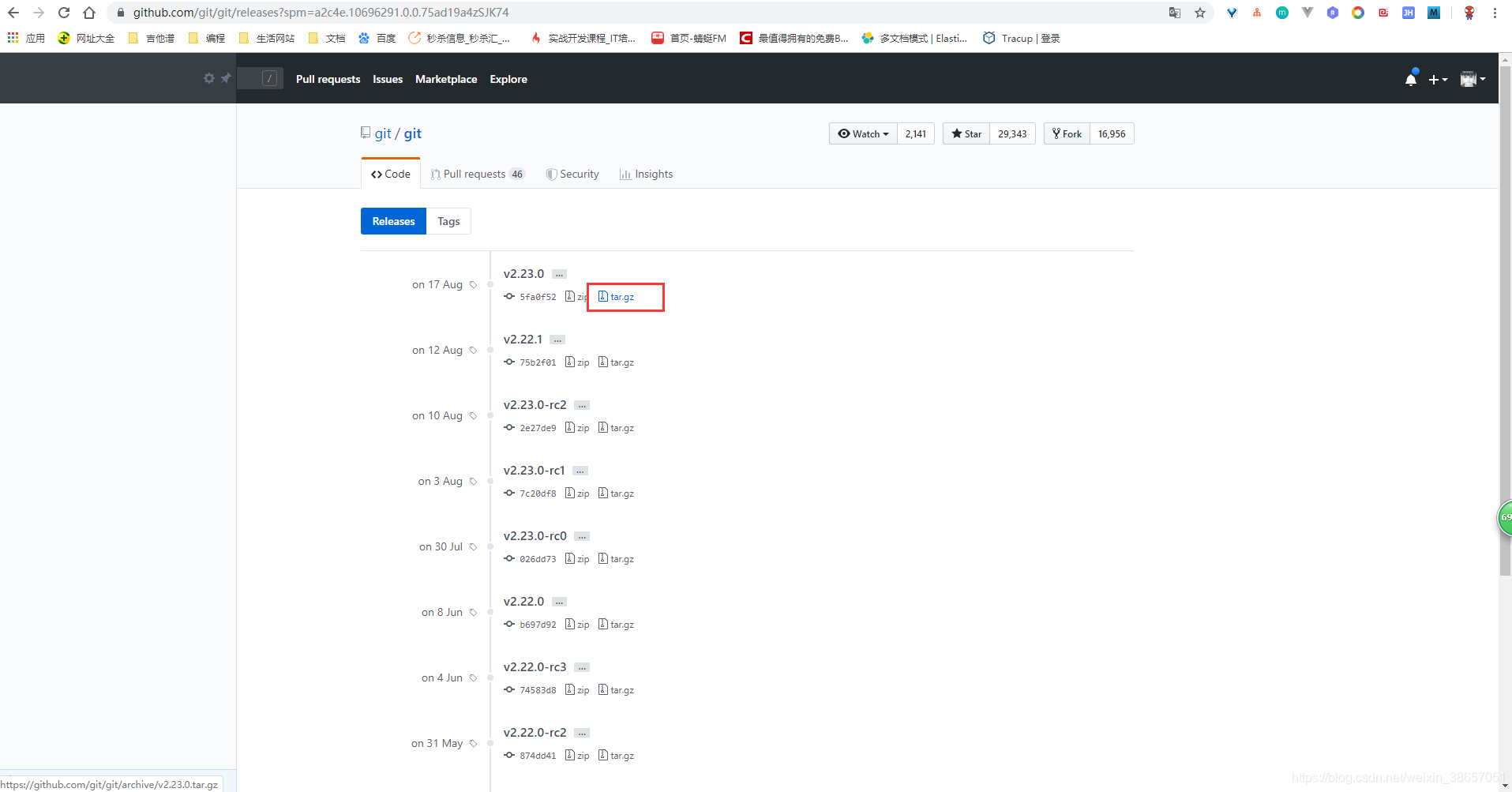
Task: Open the v2.23.0 release title
Action: [x=523, y=273]
